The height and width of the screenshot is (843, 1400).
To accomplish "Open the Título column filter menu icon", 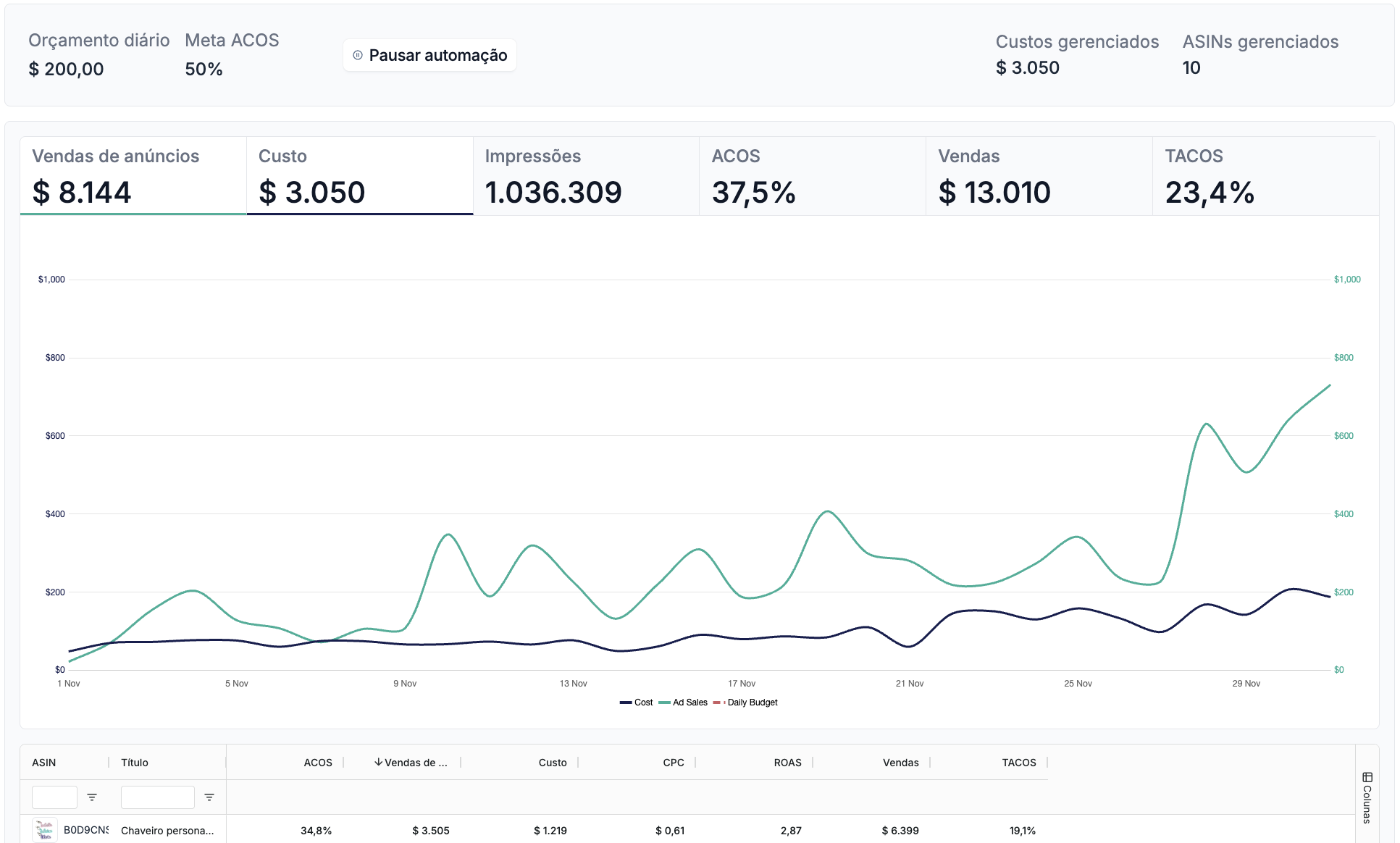I will point(209,797).
